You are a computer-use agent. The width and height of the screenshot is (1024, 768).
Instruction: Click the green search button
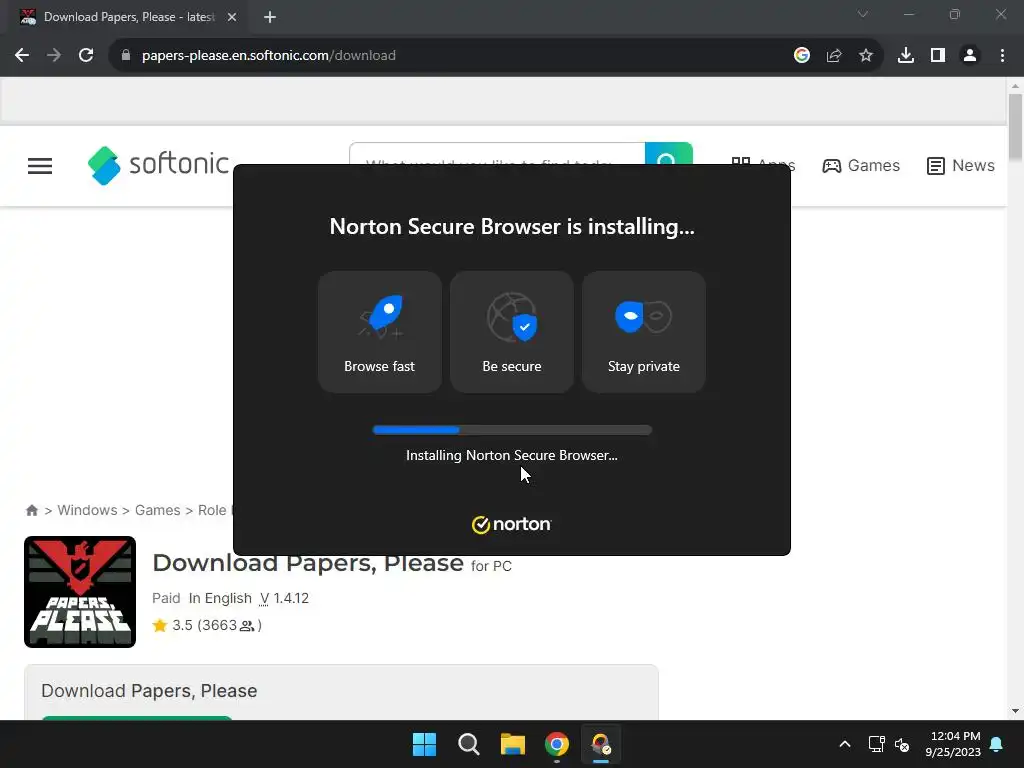tap(668, 154)
